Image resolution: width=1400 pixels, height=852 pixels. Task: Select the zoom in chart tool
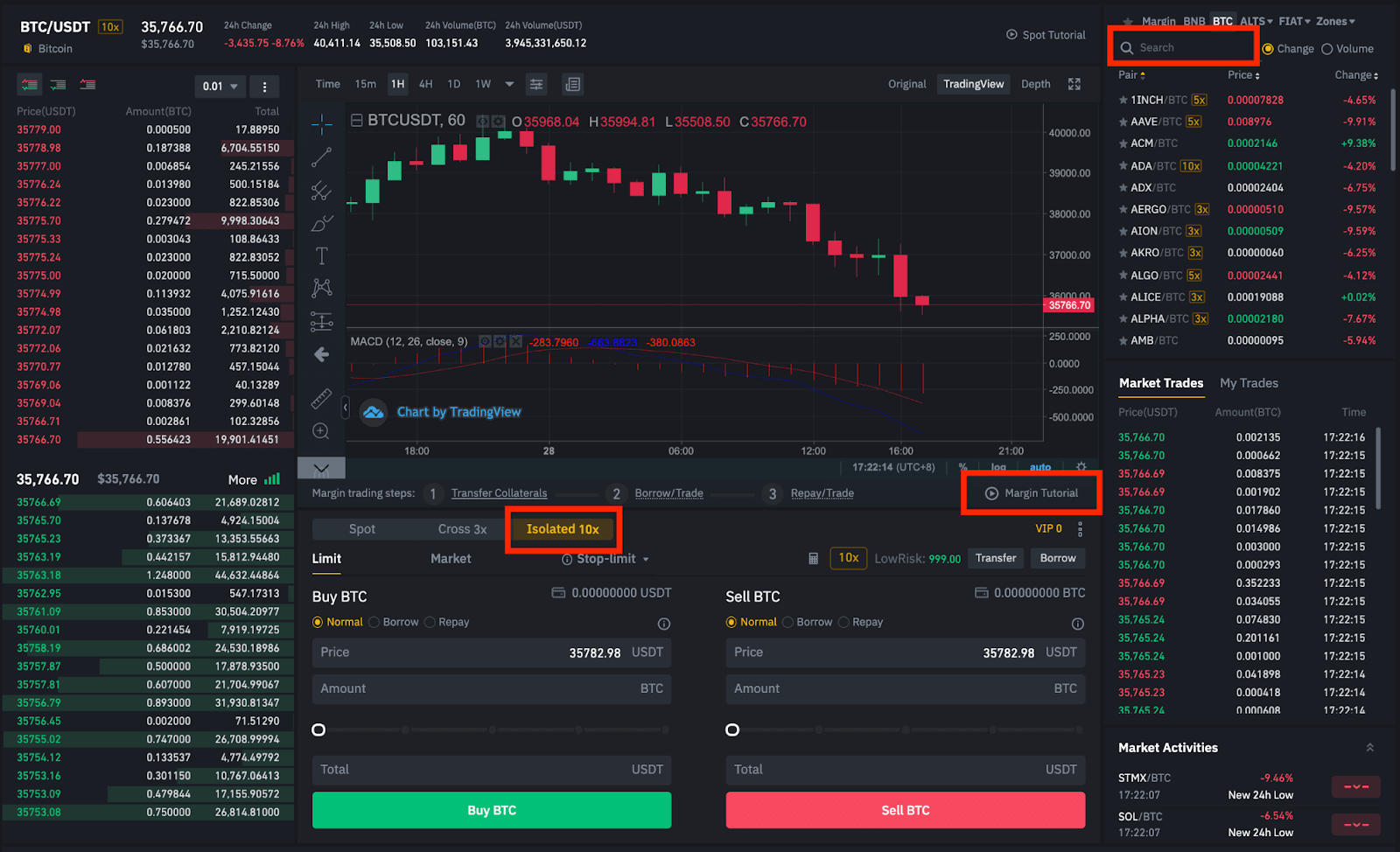click(x=321, y=431)
